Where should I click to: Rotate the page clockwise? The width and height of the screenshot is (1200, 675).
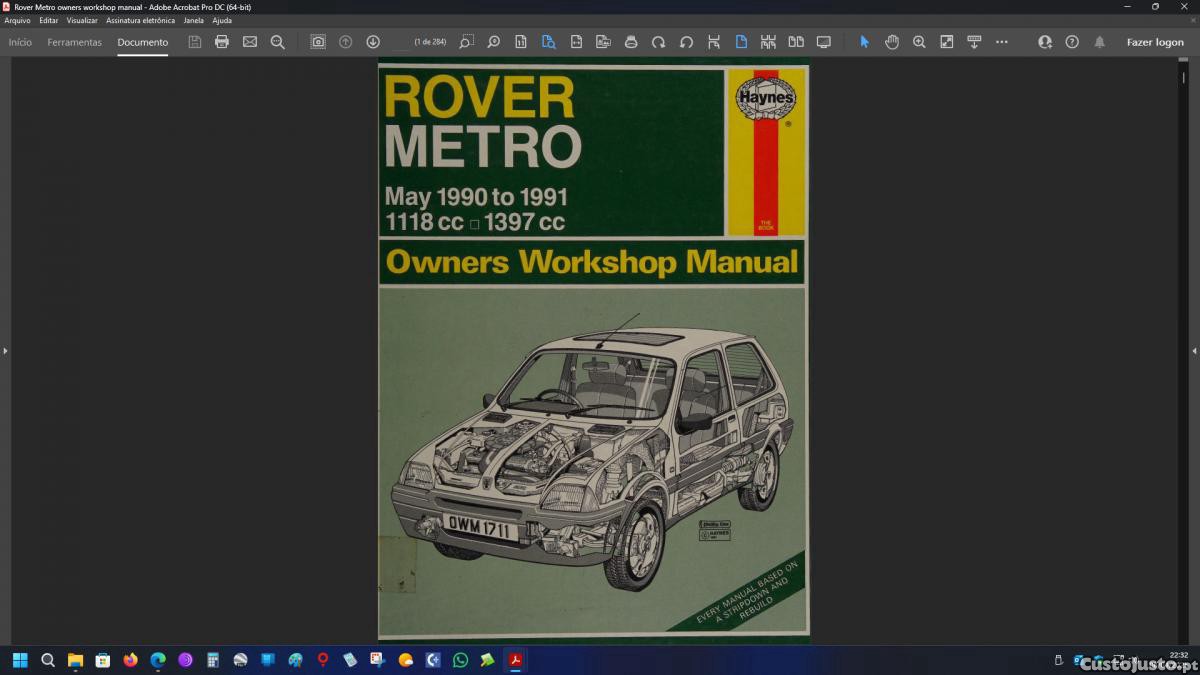(x=658, y=42)
